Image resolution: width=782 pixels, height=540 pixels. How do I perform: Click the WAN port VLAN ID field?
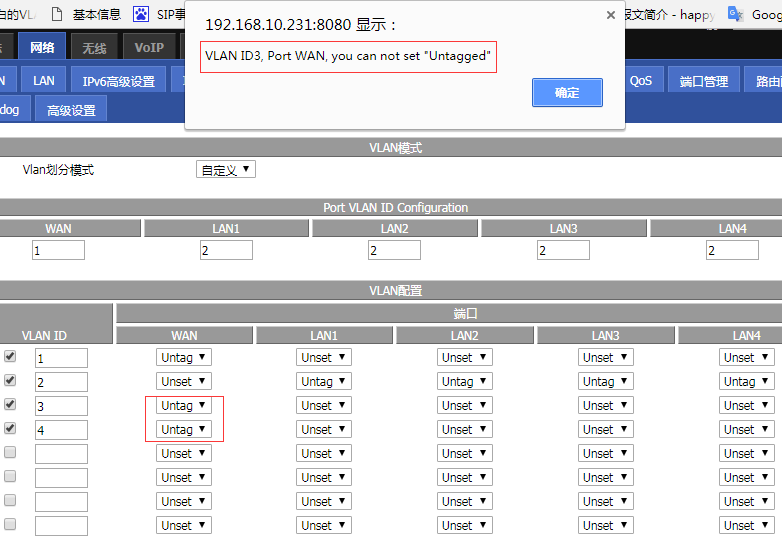pyautogui.click(x=58, y=250)
